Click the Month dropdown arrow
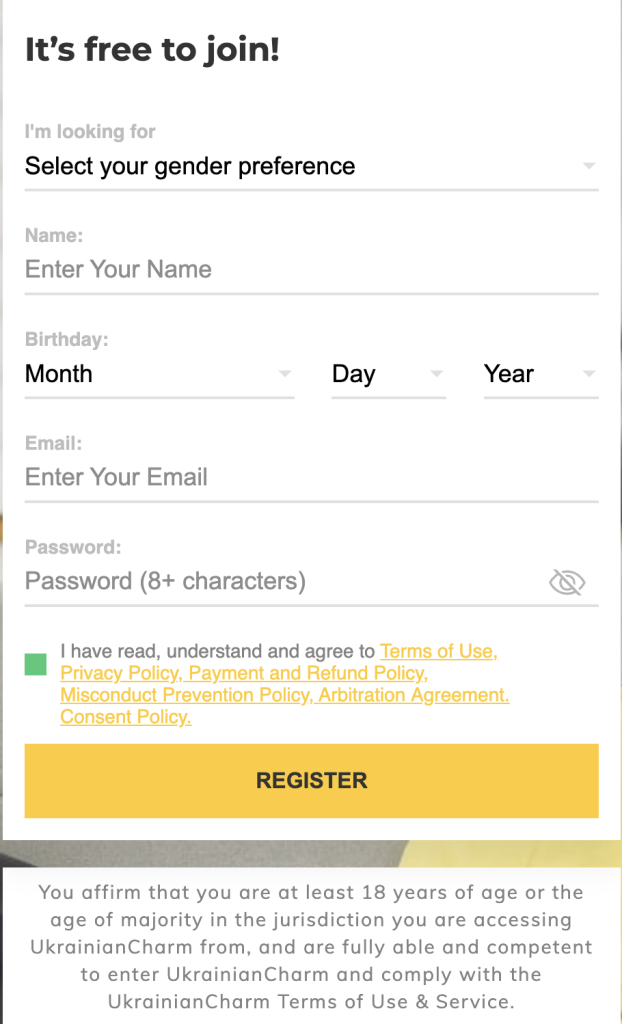Viewport: 622px width, 1024px height. [x=285, y=373]
